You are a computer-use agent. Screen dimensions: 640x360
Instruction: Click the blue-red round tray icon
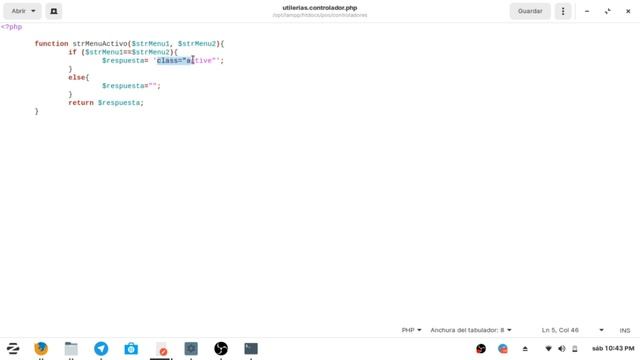[503, 349]
